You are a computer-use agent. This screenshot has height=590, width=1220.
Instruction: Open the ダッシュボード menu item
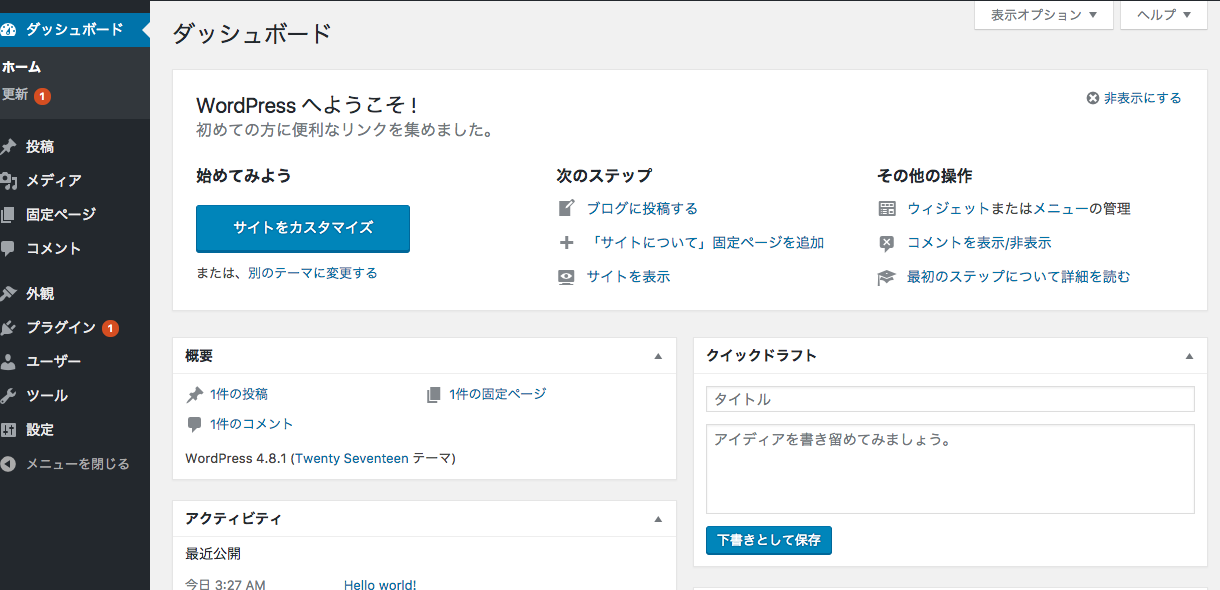point(75,29)
